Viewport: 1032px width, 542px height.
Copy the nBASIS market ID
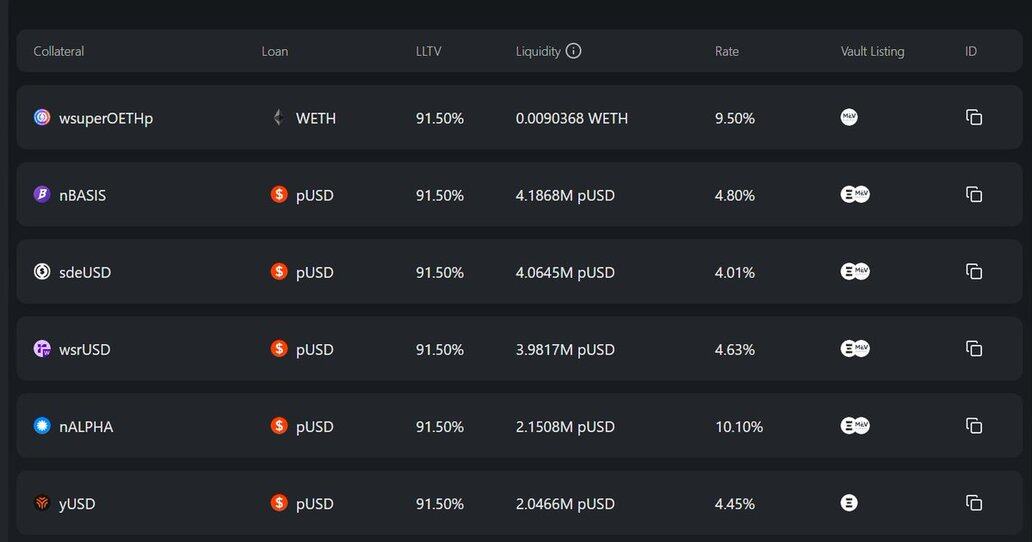click(974, 194)
